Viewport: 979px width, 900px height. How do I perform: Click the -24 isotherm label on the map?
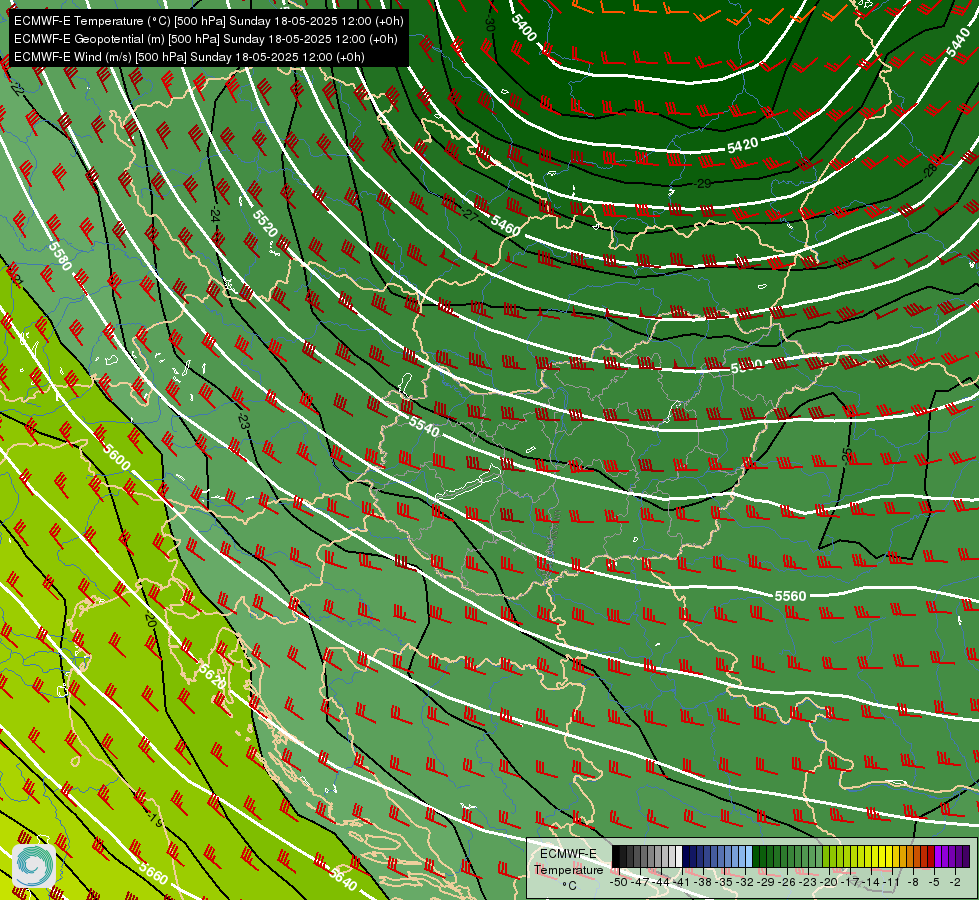pyautogui.click(x=215, y=215)
